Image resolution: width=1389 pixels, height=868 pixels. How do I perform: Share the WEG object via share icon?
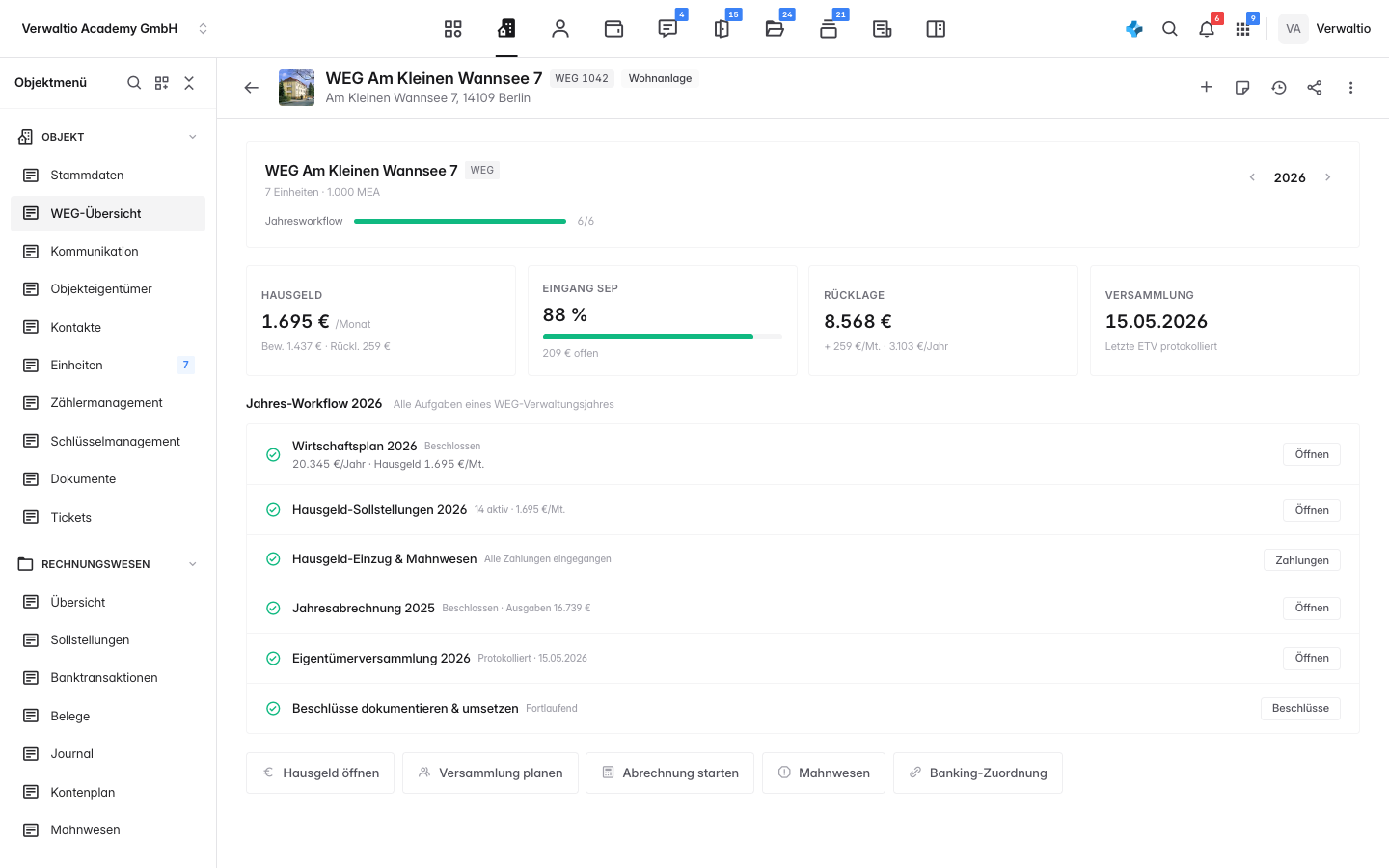[x=1315, y=88]
